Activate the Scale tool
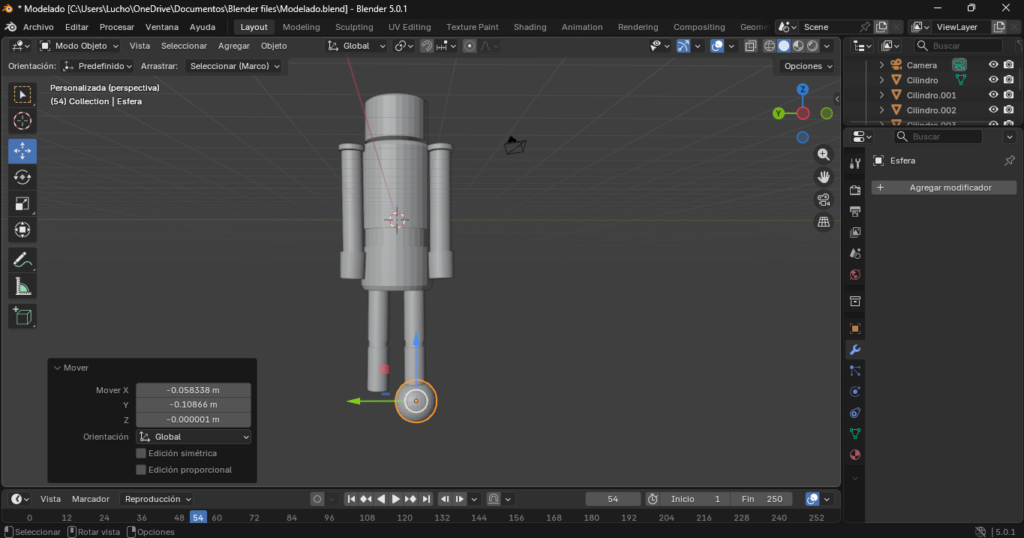 (x=22, y=204)
